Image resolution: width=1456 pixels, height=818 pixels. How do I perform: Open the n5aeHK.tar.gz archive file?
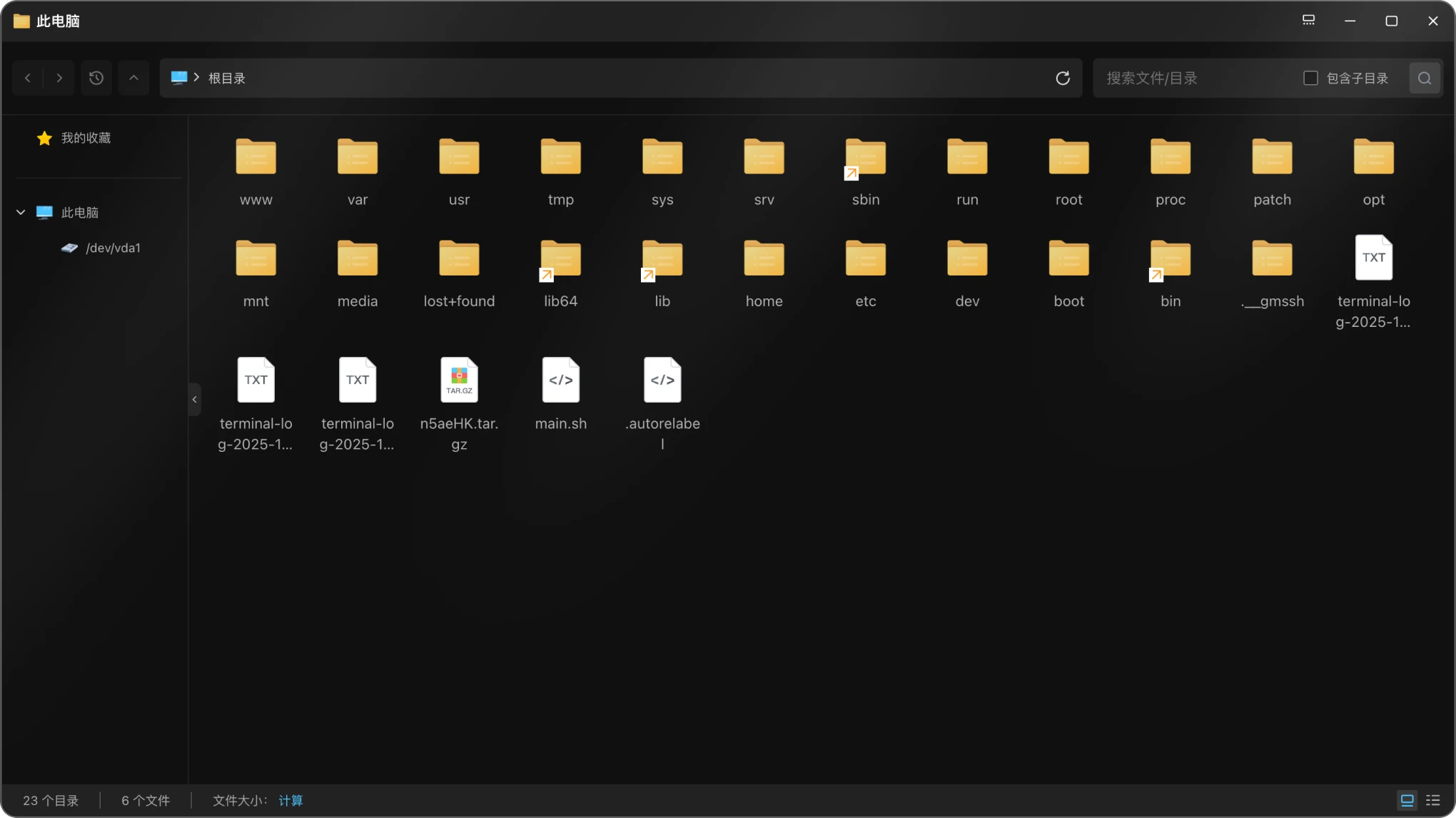pyautogui.click(x=459, y=381)
